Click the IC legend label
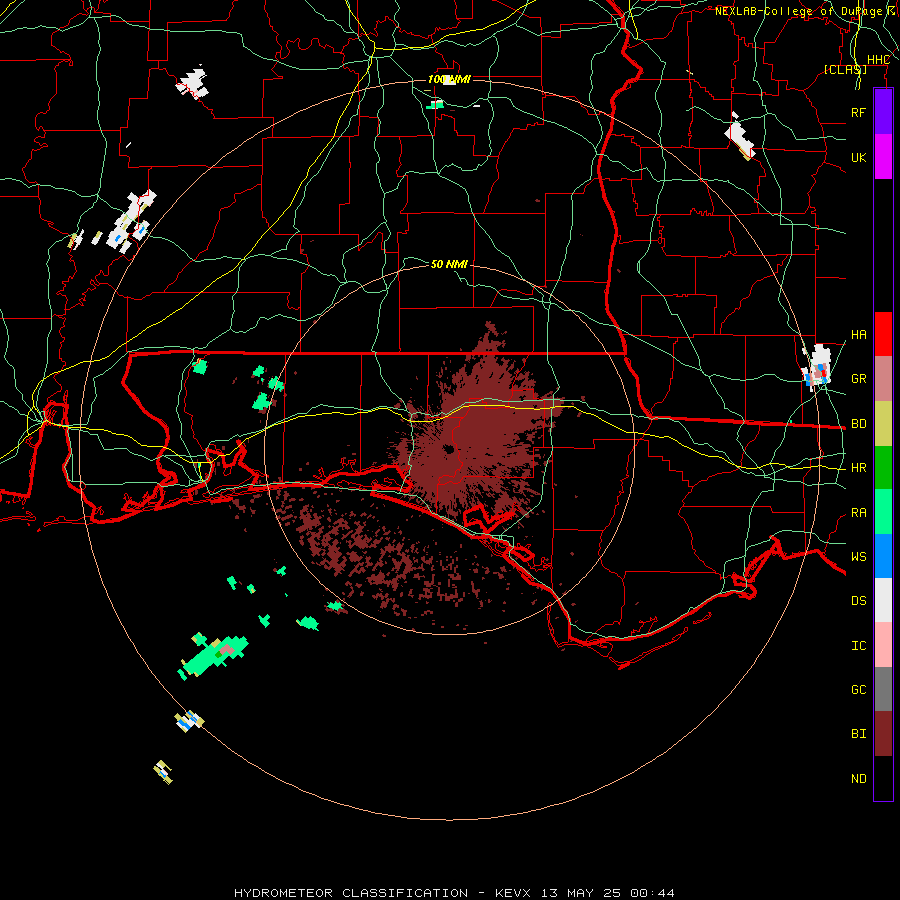The width and height of the screenshot is (900, 900). 858,646
